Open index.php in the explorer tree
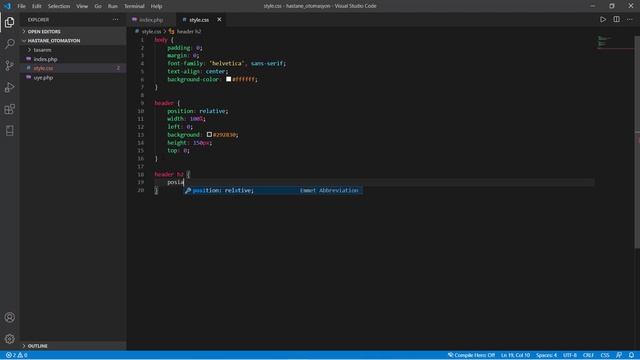This screenshot has height=360, width=640. click(x=73, y=59)
